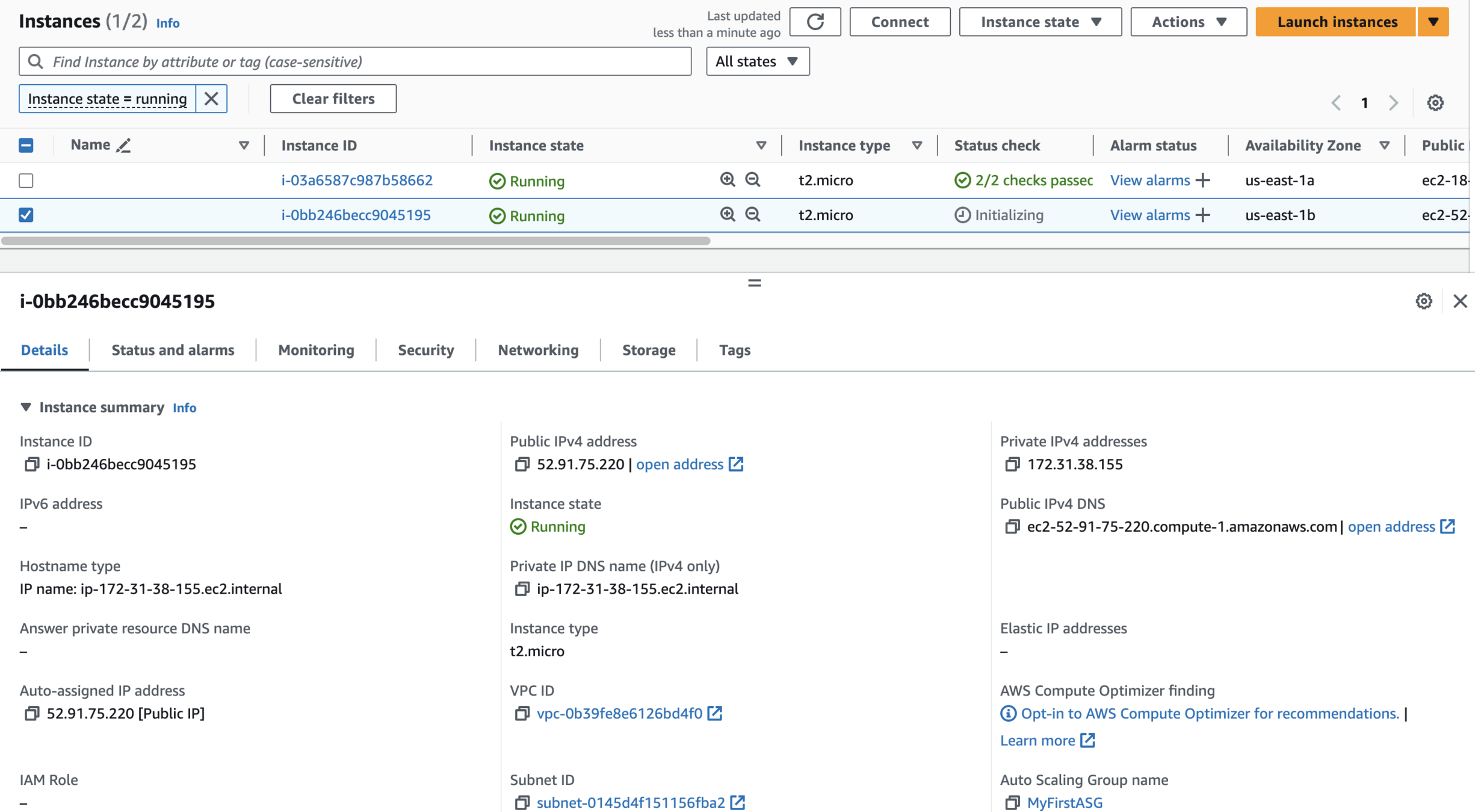Click zoom-out filter icon for second Running row
Viewport: 1475px width, 812px height.
pyautogui.click(x=752, y=215)
